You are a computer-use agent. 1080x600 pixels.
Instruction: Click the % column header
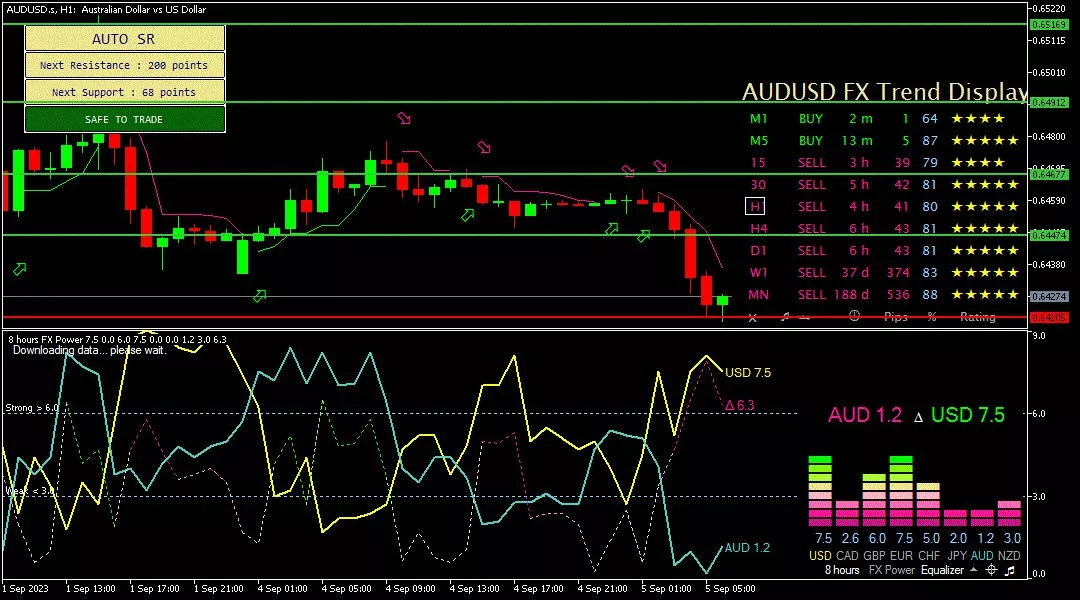931,317
